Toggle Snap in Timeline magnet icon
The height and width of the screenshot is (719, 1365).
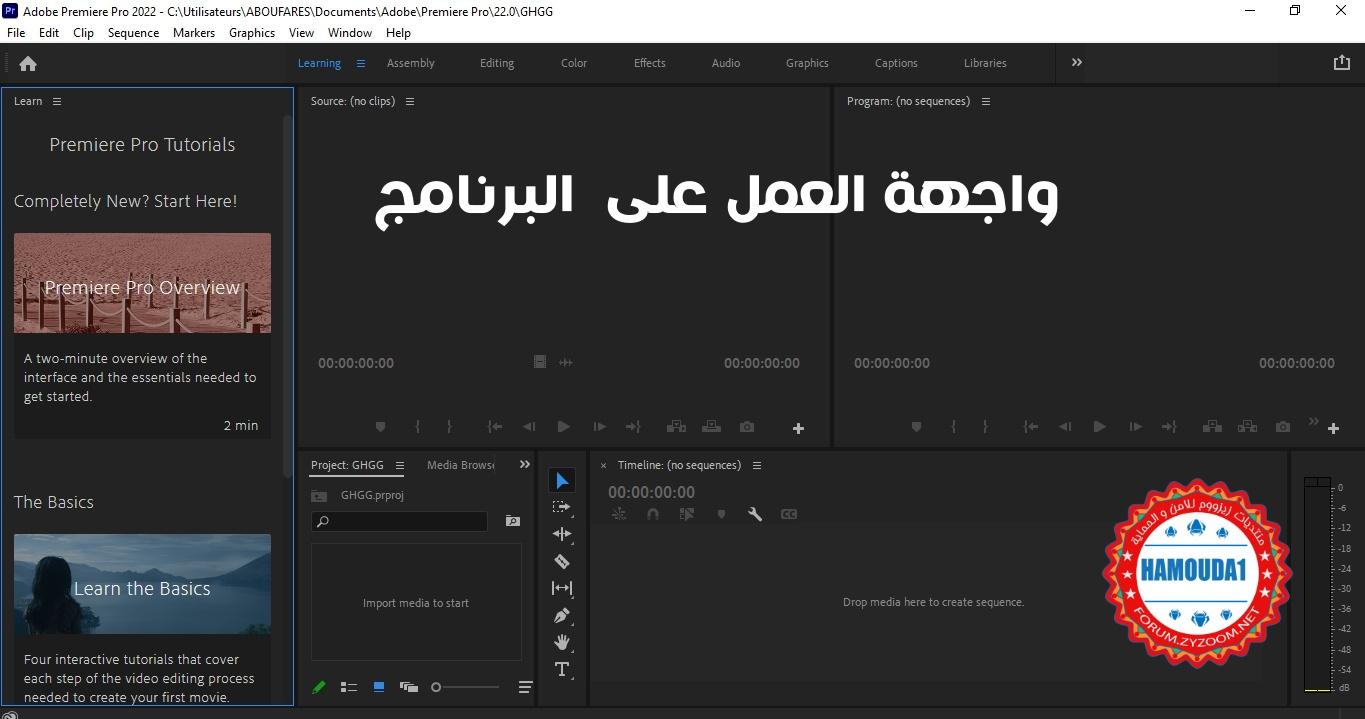tap(653, 514)
